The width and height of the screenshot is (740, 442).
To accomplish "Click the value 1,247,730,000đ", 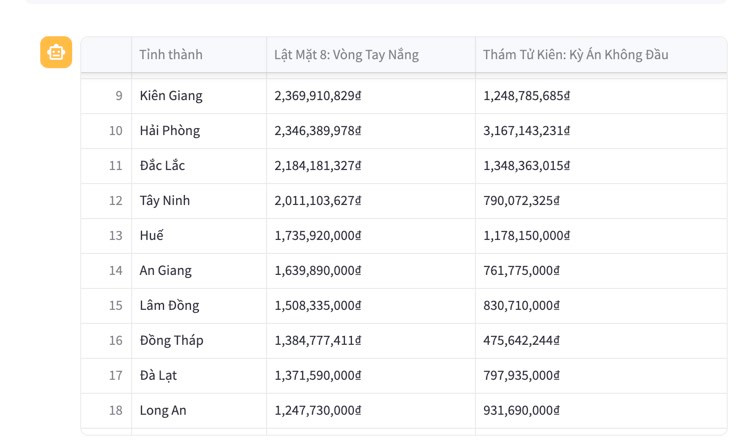I will click(x=318, y=410).
